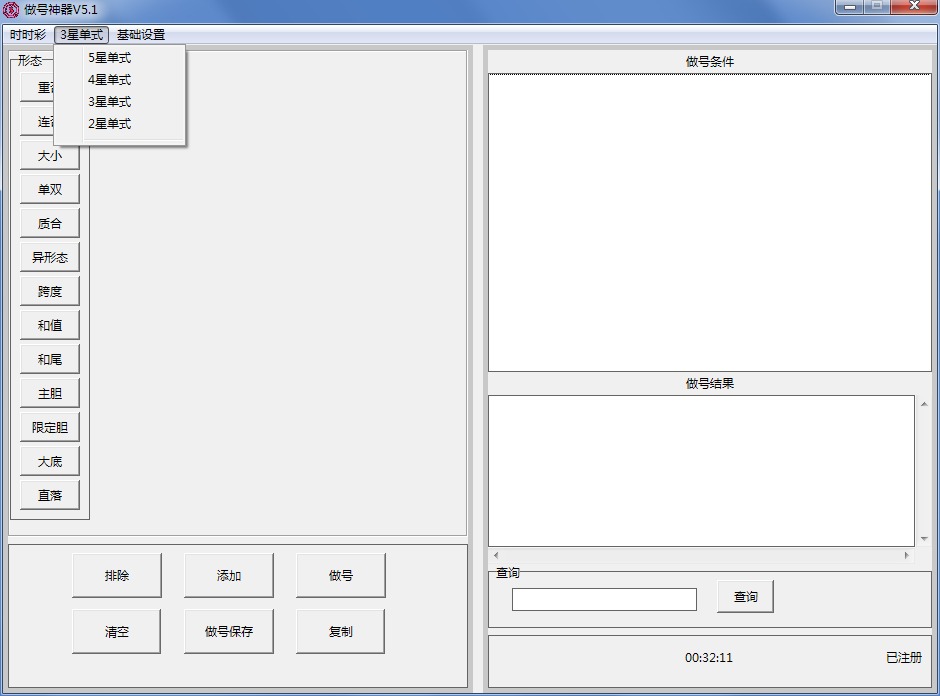Click the 直落 button

click(x=50, y=496)
